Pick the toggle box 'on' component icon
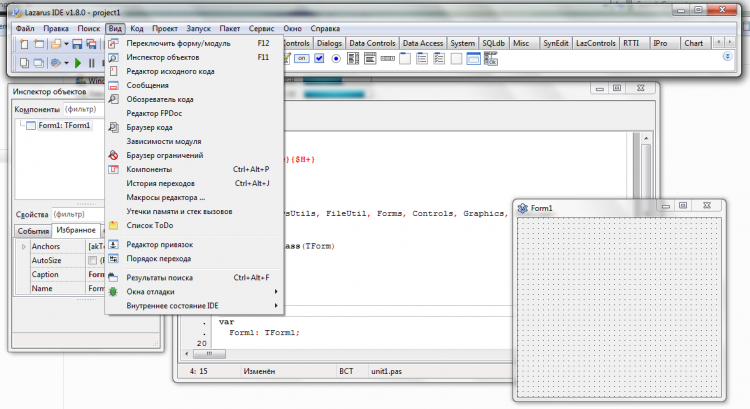Screen dimensions: 750x409 click(x=301, y=59)
